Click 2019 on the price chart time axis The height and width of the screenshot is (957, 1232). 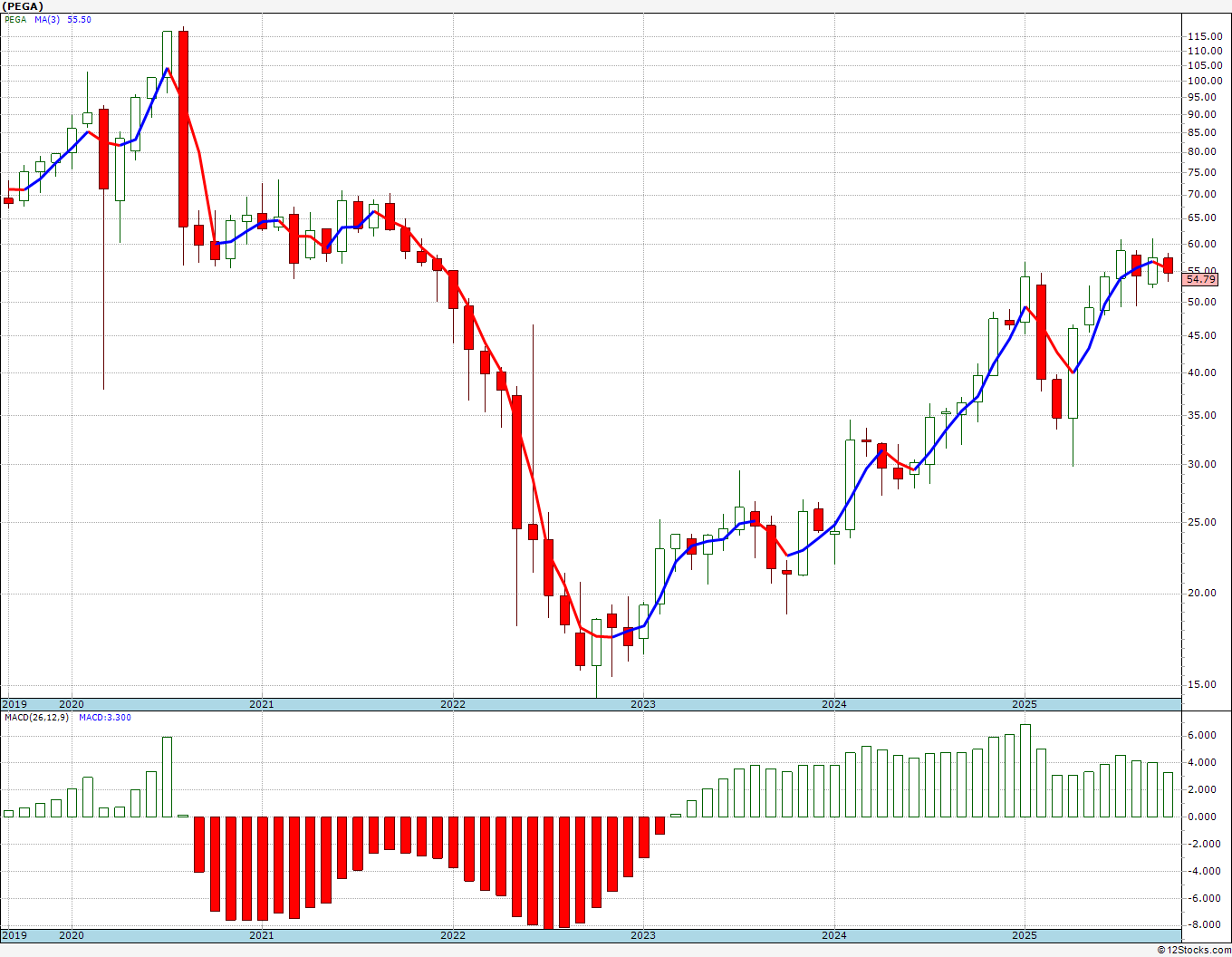point(14,704)
